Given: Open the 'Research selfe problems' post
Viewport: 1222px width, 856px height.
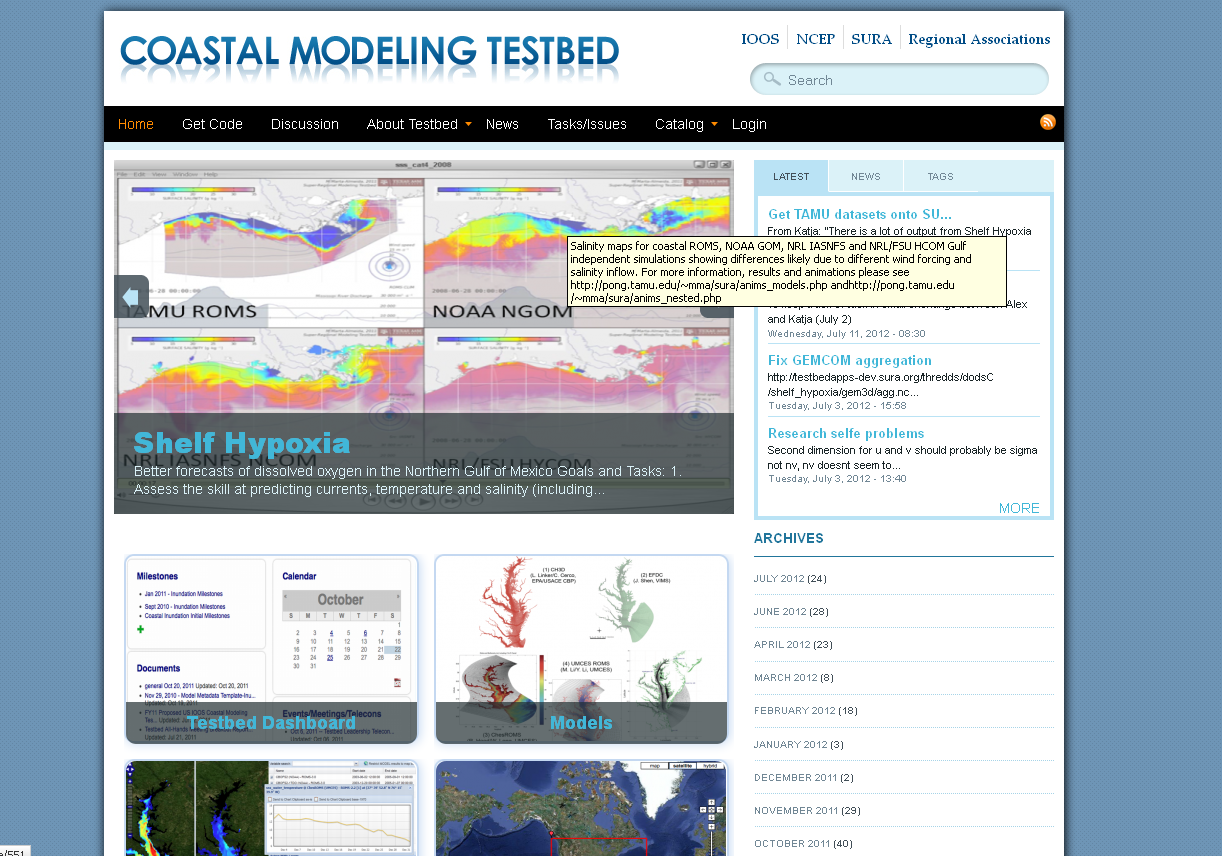Looking at the screenshot, I should coord(846,433).
